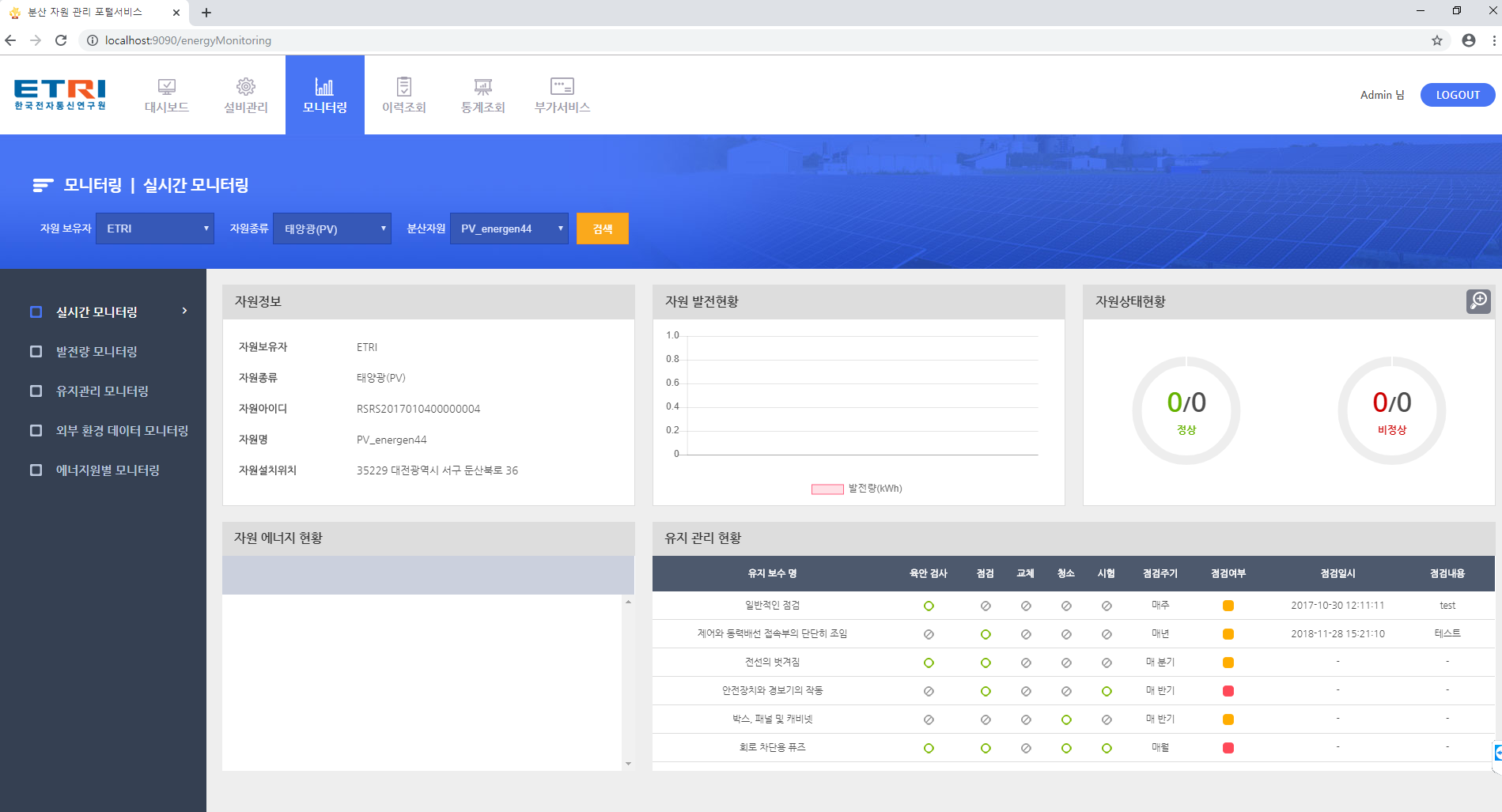
Task: Bookmark this page with star icon
Action: pos(1437,40)
